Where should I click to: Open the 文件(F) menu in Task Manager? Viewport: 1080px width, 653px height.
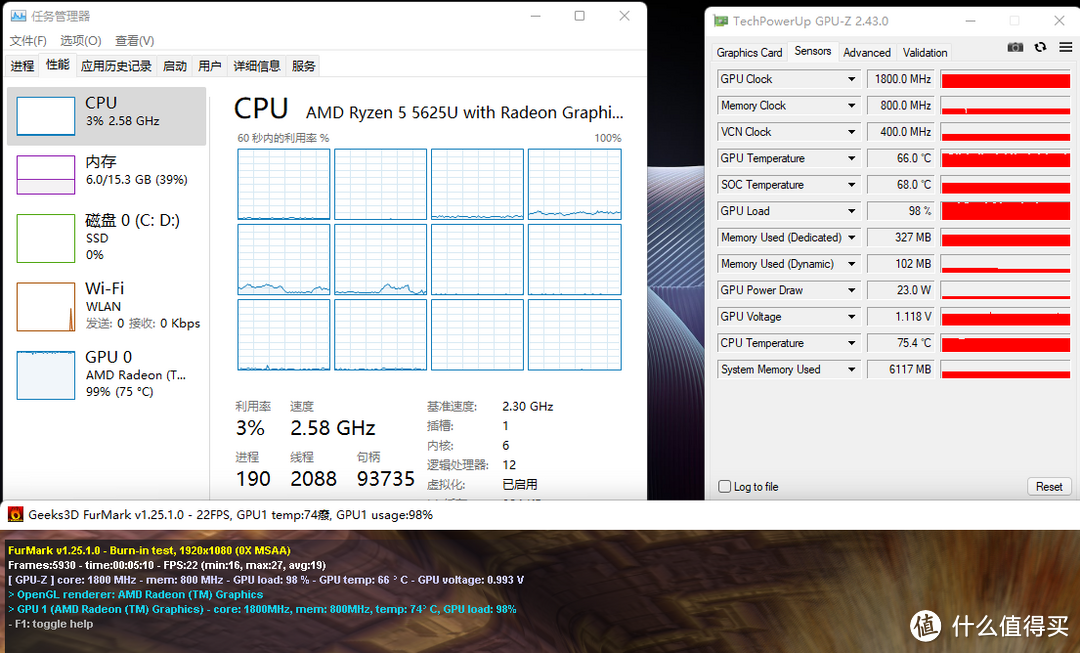pyautogui.click(x=28, y=41)
